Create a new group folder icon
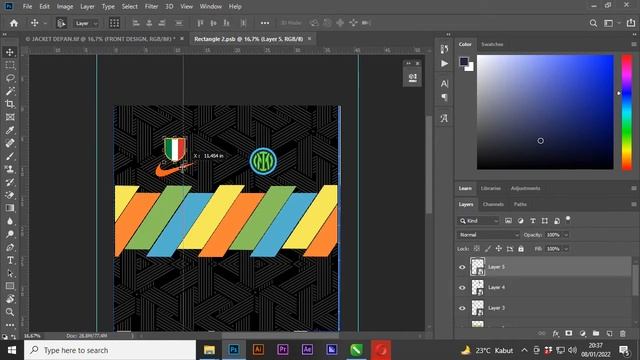 click(x=596, y=333)
